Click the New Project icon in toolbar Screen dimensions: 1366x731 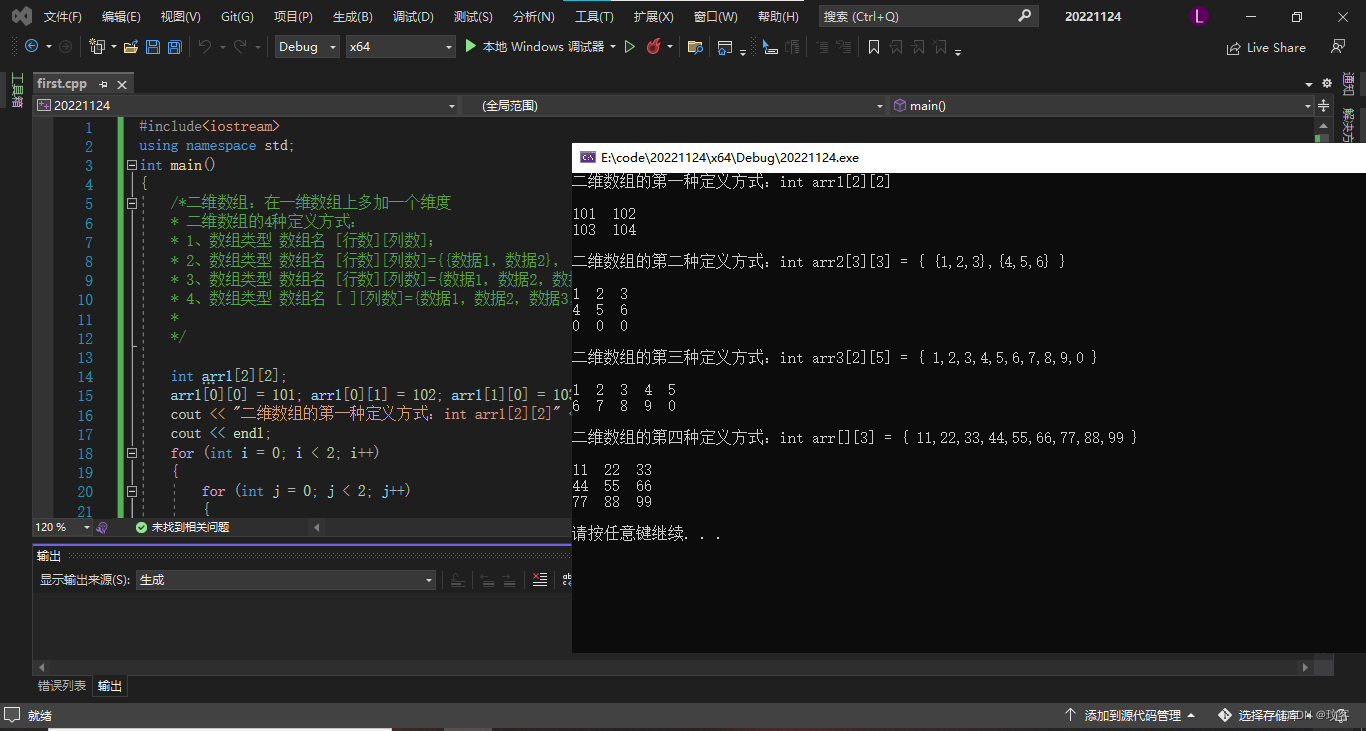click(x=97, y=47)
